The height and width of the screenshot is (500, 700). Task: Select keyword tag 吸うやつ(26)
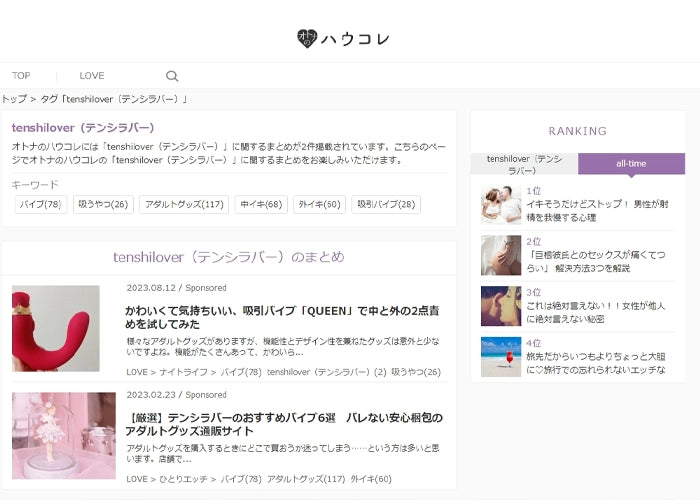[103, 204]
